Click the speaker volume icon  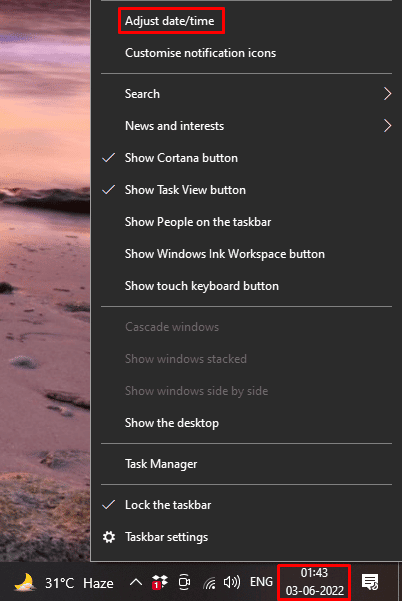(232, 583)
